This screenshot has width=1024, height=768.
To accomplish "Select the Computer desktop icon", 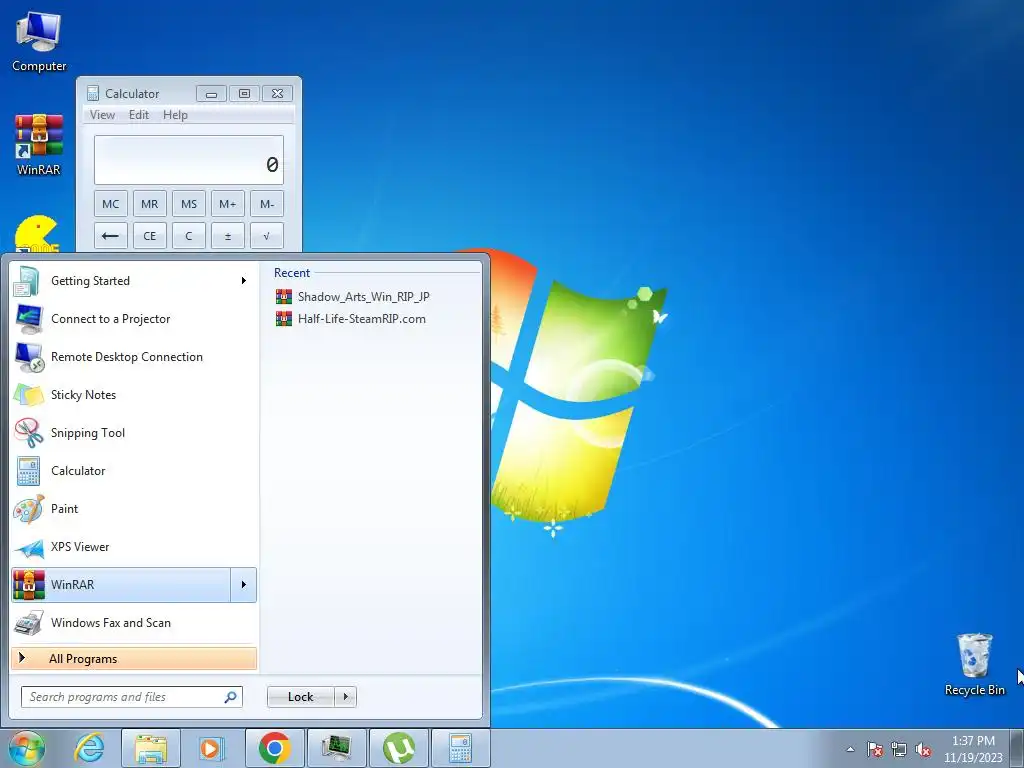I will (x=39, y=42).
